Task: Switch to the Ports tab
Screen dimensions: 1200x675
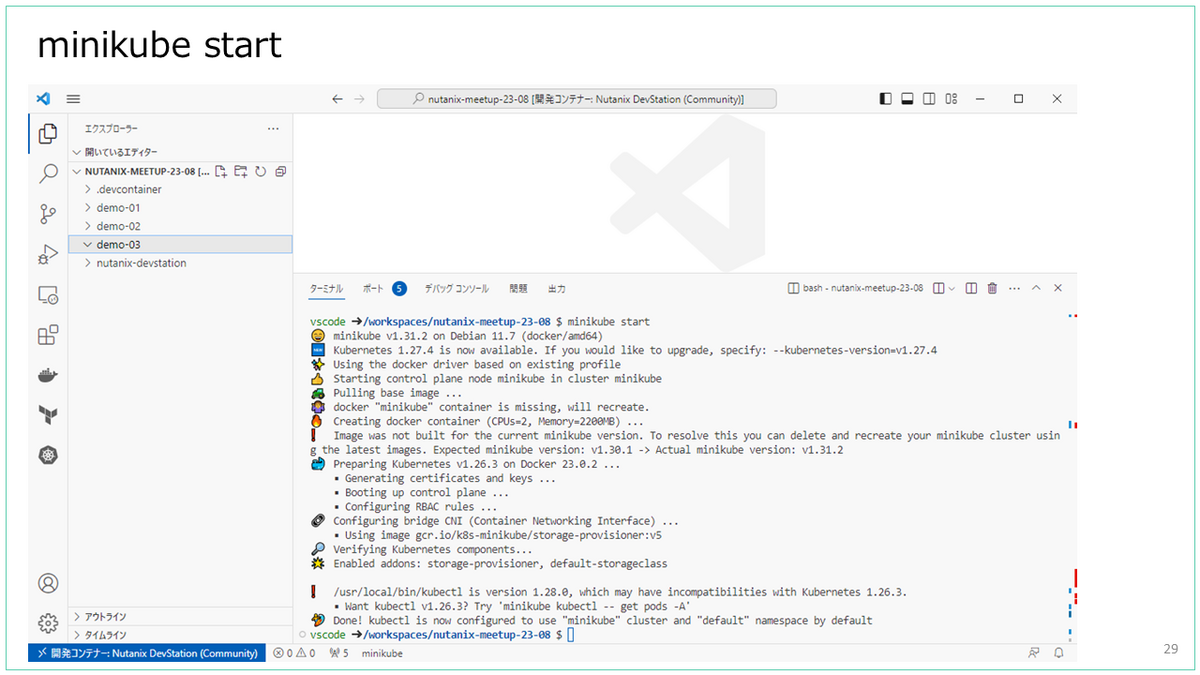Action: tap(384, 288)
